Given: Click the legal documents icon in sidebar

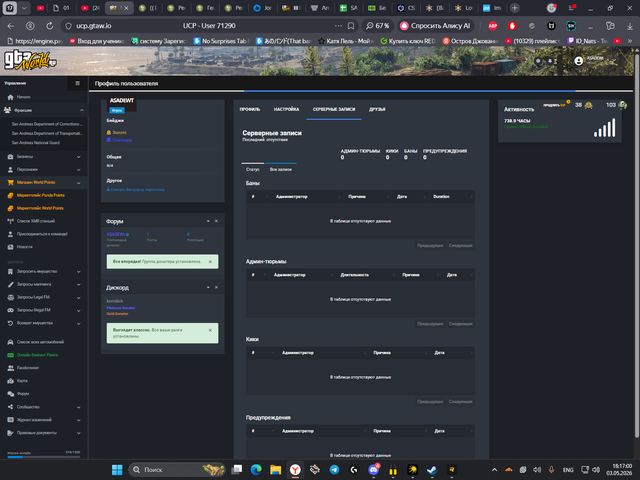Looking at the screenshot, I should click(11, 433).
